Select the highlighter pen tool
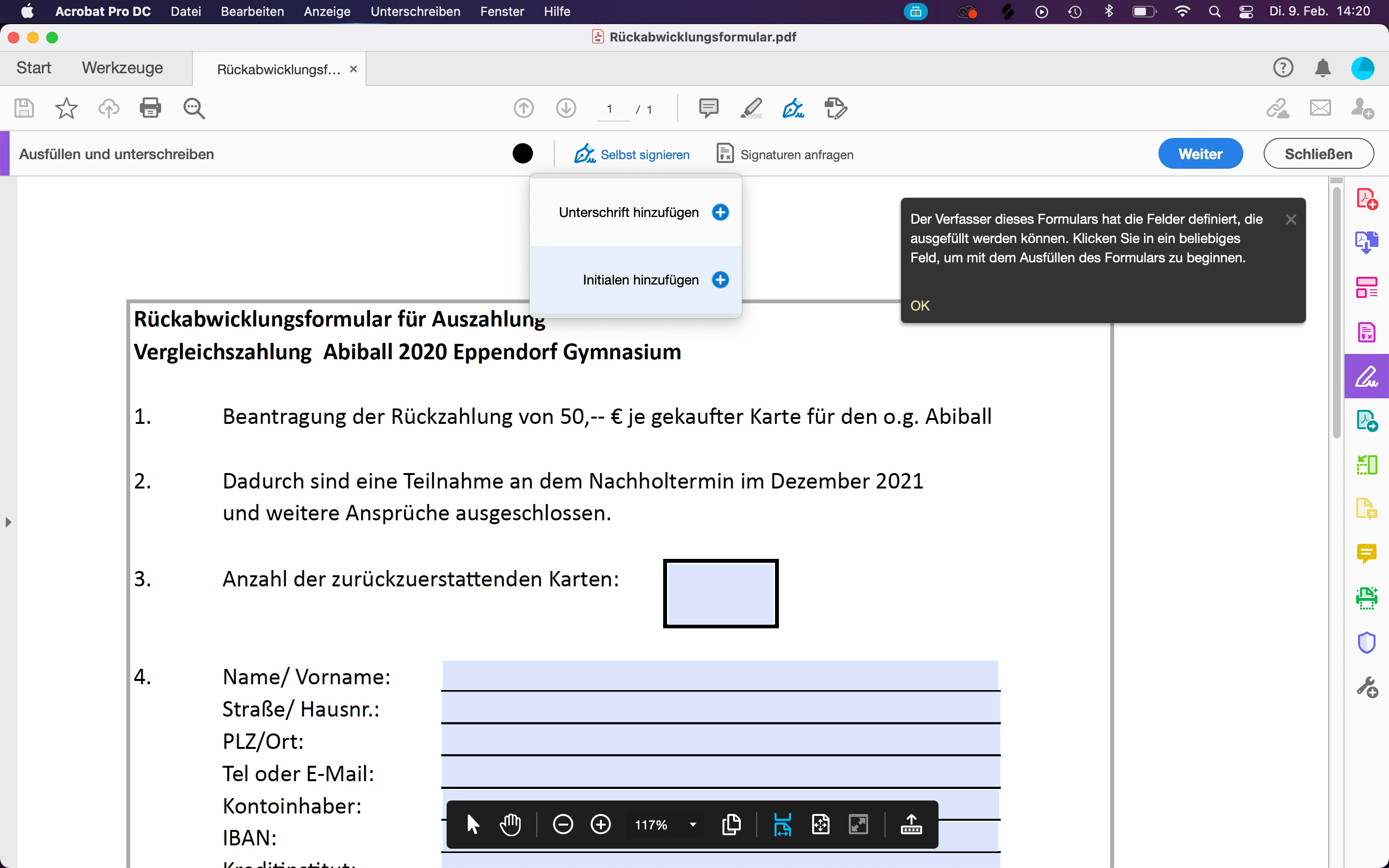Image resolution: width=1389 pixels, height=868 pixels. (751, 108)
